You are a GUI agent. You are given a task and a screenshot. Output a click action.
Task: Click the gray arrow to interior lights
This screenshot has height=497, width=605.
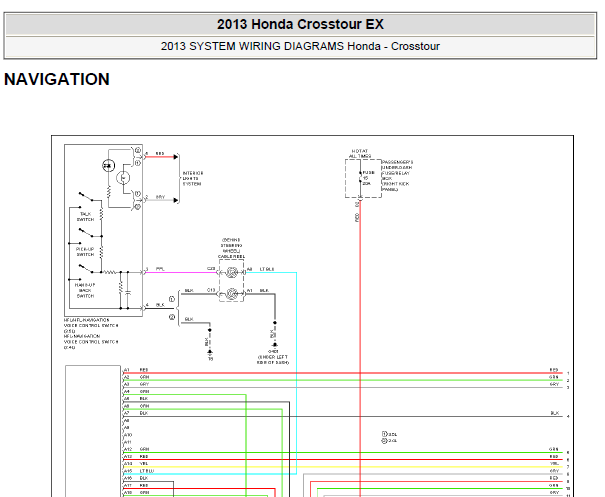(x=176, y=200)
